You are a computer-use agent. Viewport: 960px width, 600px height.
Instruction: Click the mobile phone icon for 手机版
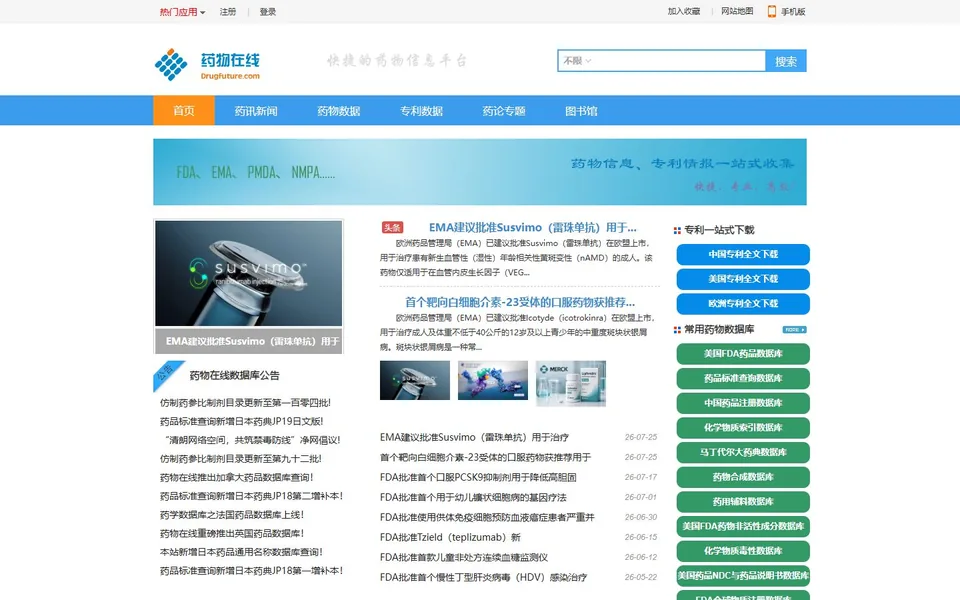coord(771,11)
